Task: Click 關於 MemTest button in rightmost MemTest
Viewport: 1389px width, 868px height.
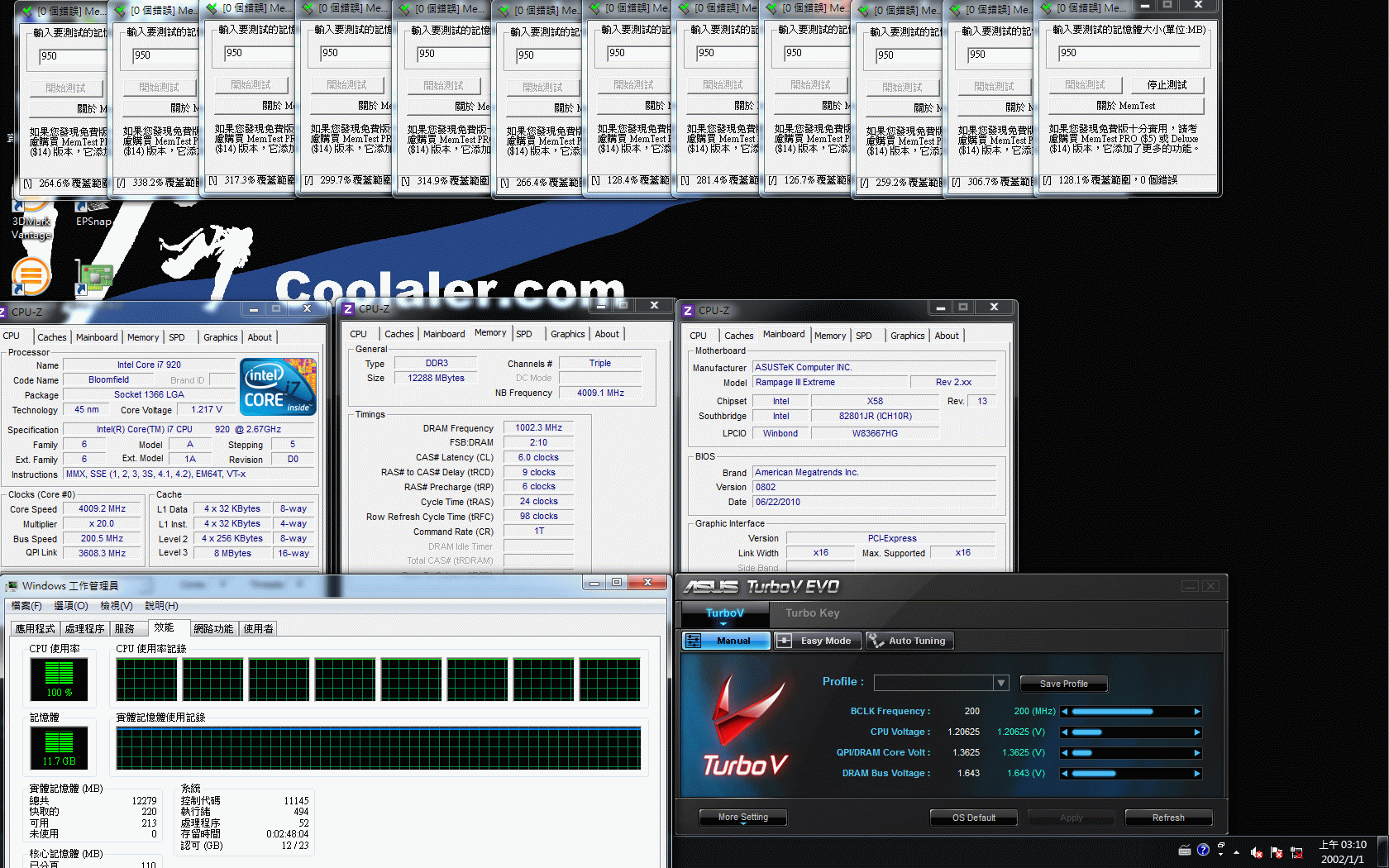Action: [1125, 106]
